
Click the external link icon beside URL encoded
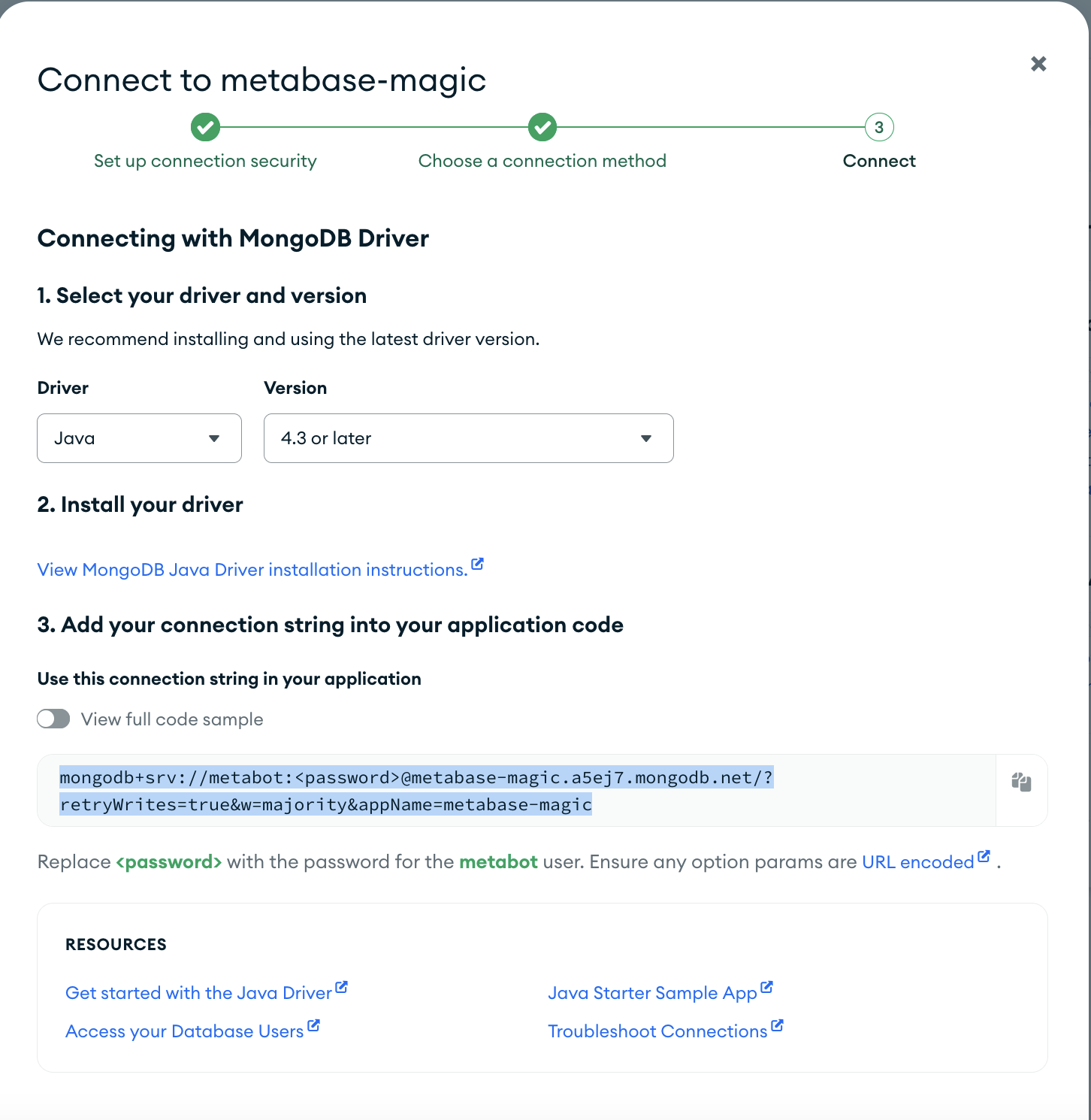click(984, 855)
